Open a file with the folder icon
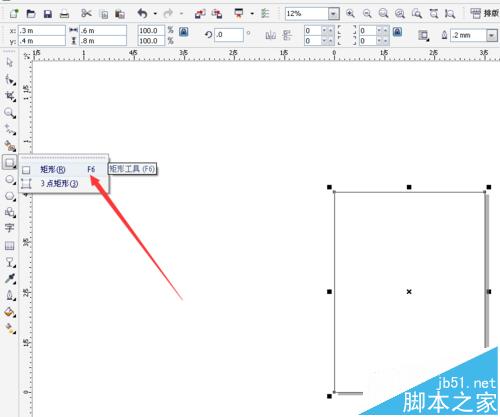 pyautogui.click(x=31, y=14)
